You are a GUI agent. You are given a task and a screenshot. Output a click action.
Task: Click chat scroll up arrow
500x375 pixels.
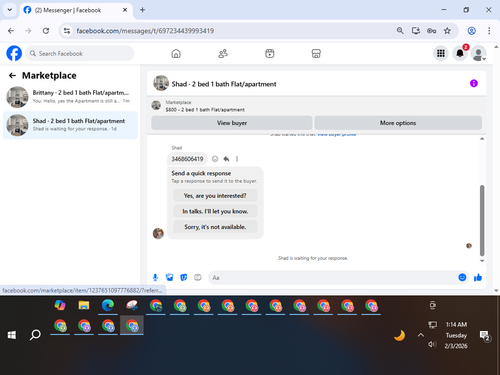click(482, 139)
